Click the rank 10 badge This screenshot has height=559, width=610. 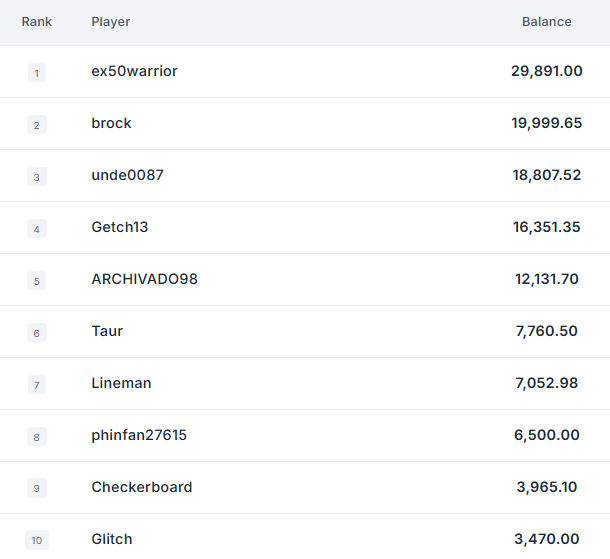(37, 540)
